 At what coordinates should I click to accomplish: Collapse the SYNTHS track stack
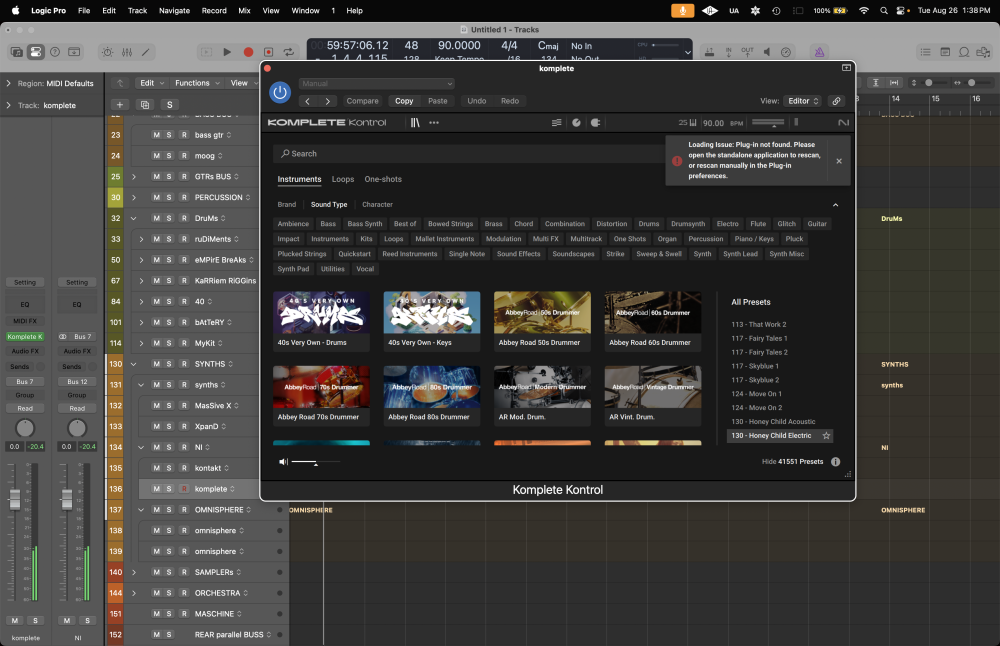134,364
